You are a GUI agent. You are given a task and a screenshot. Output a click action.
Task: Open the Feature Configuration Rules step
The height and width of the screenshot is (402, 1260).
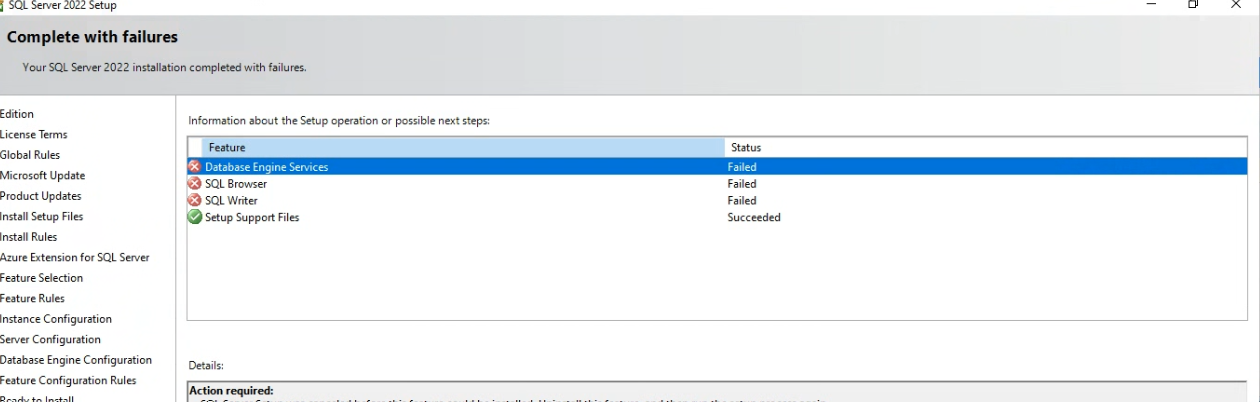pos(68,380)
